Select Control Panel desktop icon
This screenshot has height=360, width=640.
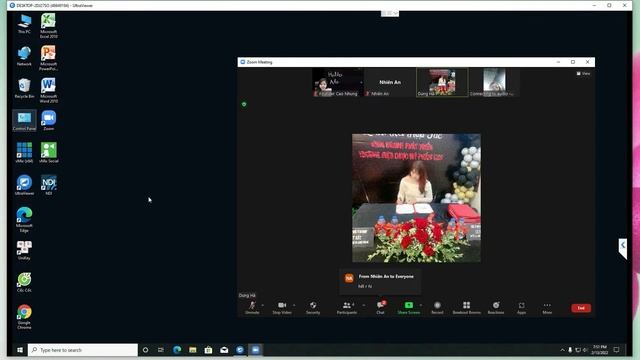pos(24,120)
